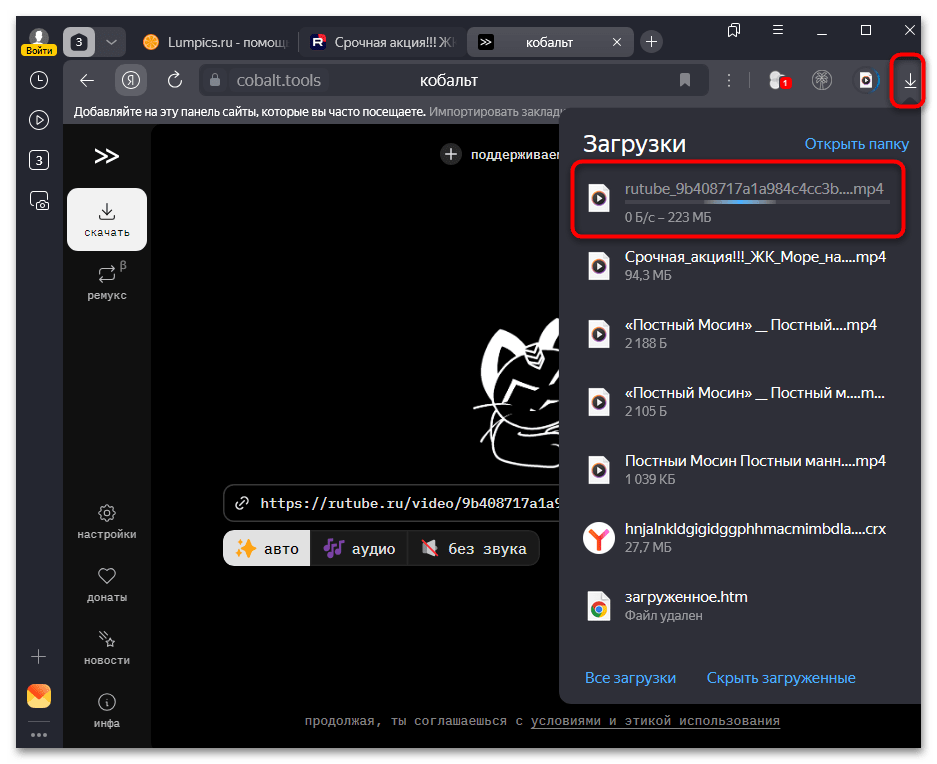
Task: Click the Yandex 'Я' home button
Action: [131, 80]
